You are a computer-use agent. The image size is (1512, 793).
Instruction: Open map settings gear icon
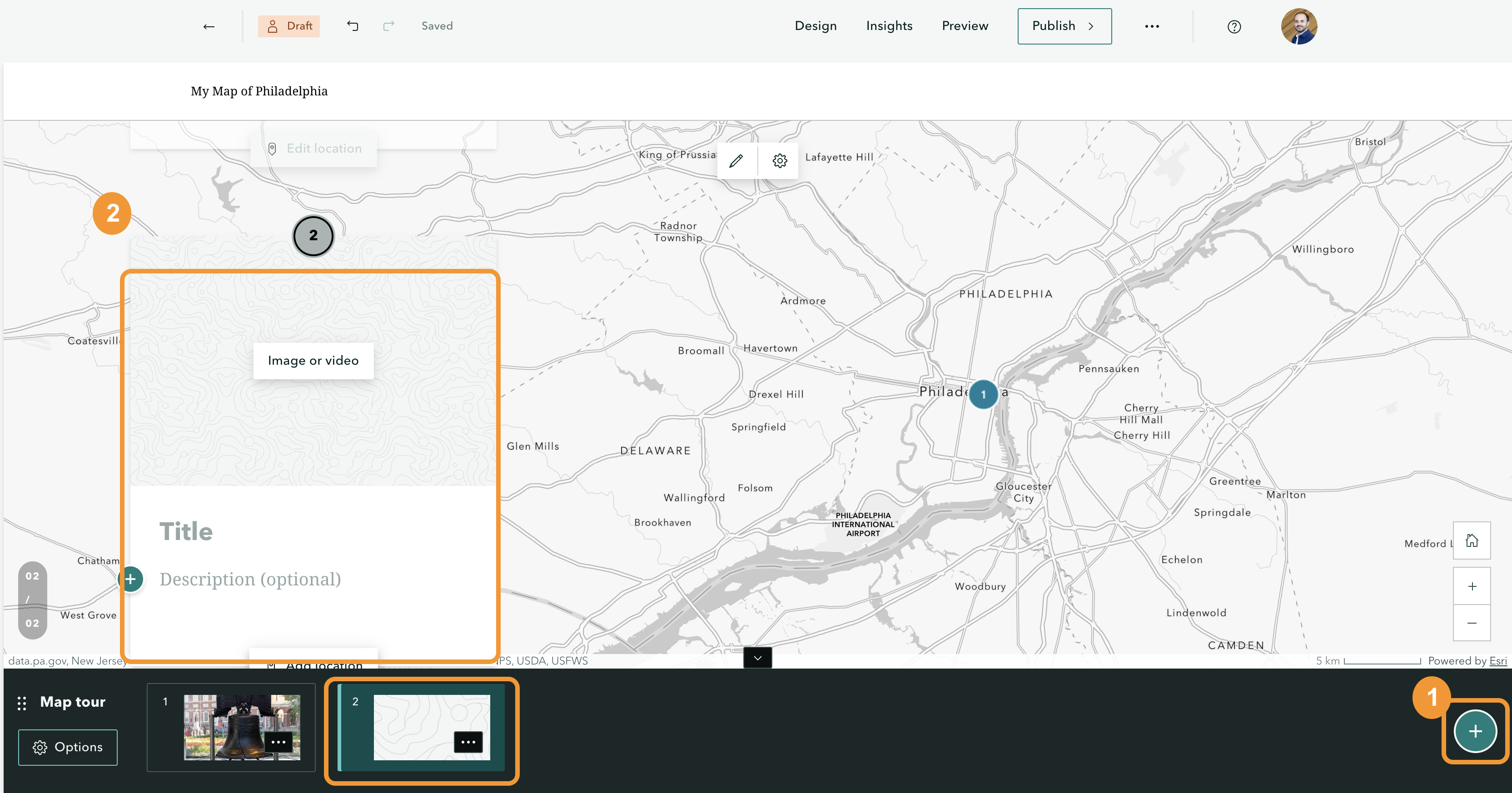pos(780,160)
